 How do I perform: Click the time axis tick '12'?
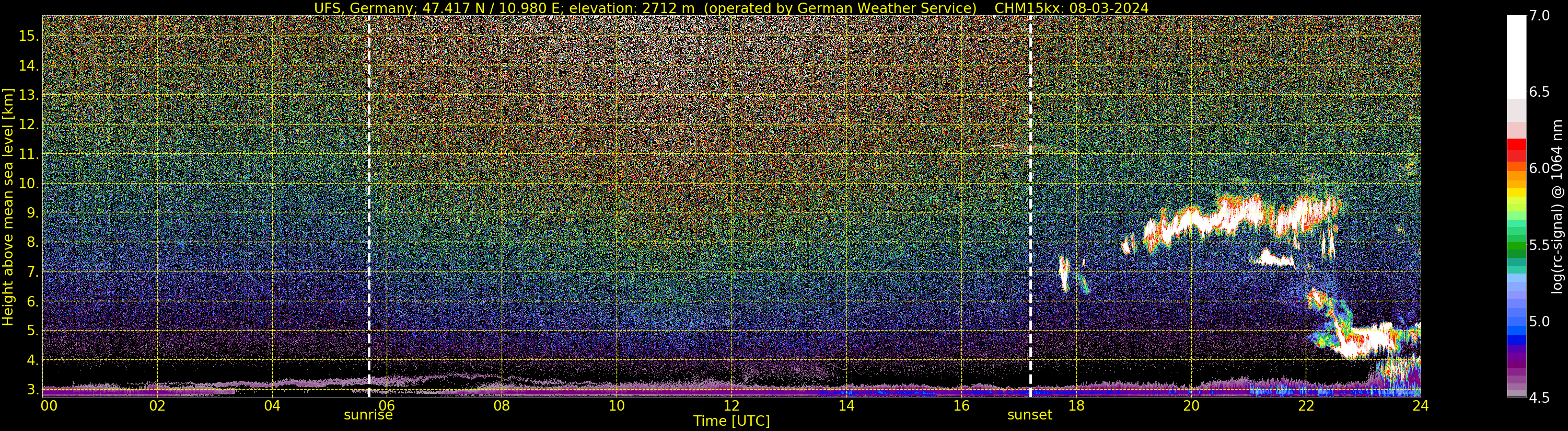[731, 405]
